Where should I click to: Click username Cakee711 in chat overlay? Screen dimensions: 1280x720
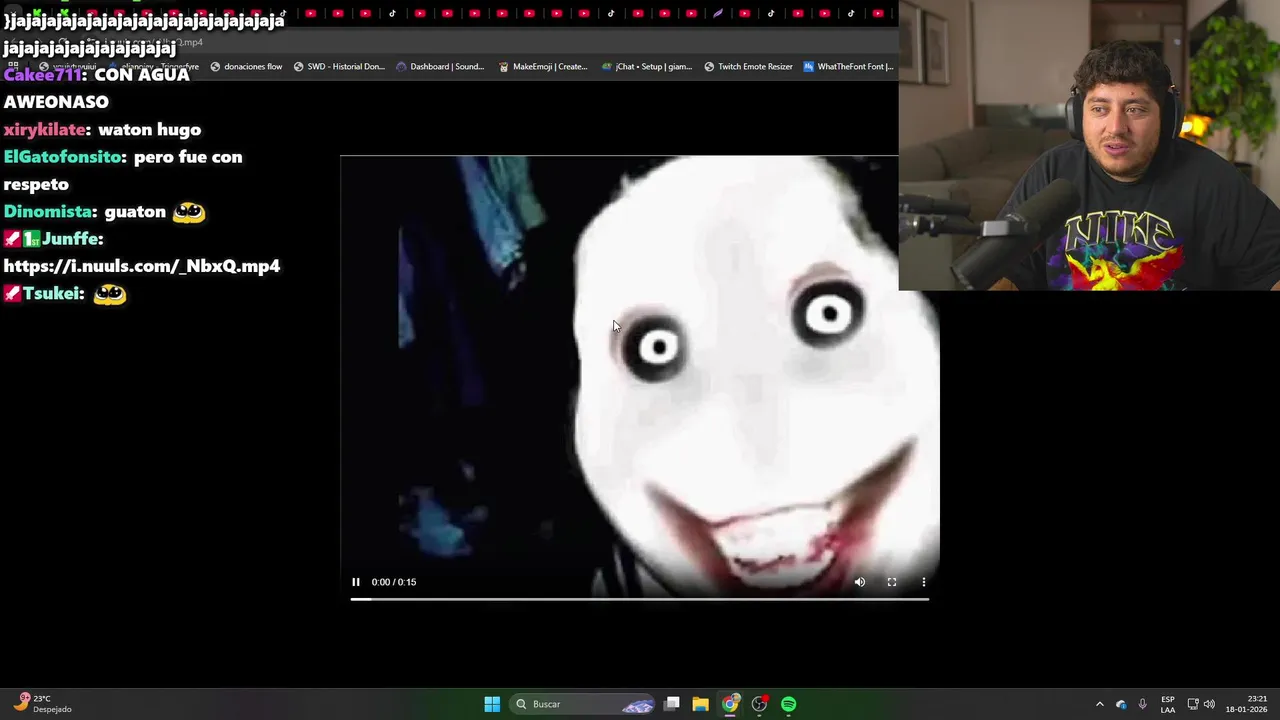(x=43, y=75)
